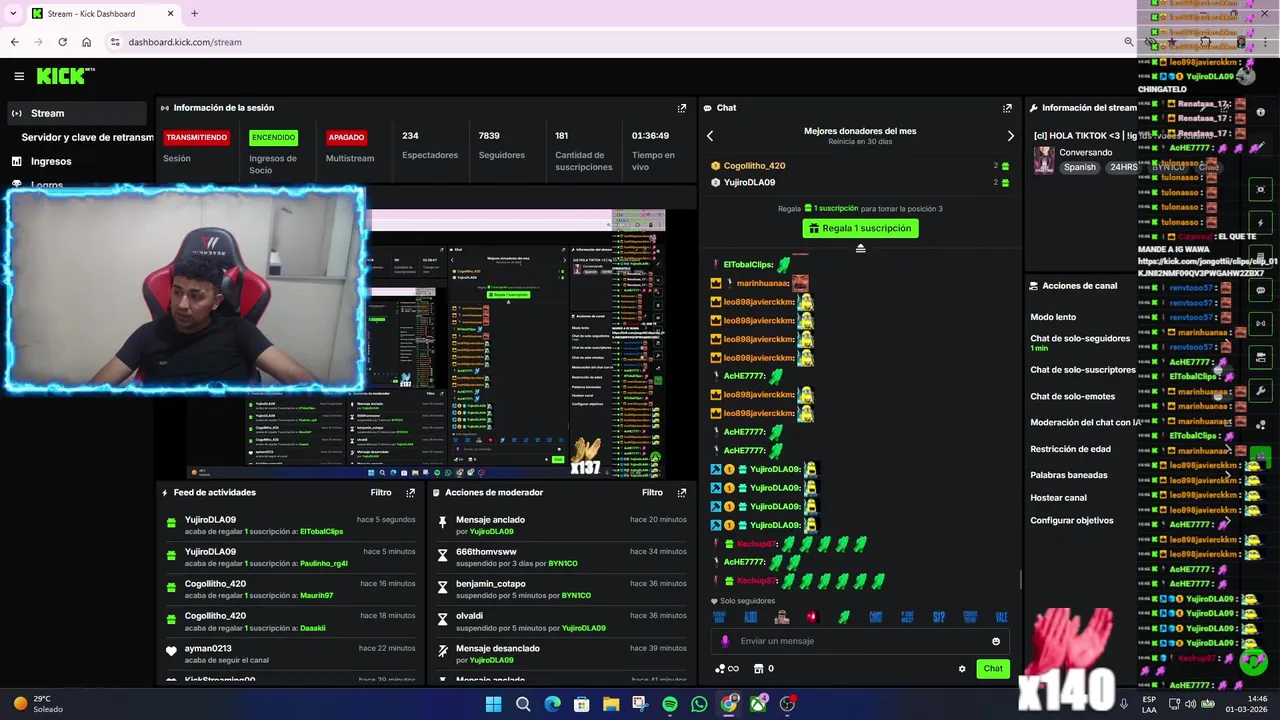The height and width of the screenshot is (720, 1280).
Task: Open chat settings gear icon
Action: pos(962,669)
